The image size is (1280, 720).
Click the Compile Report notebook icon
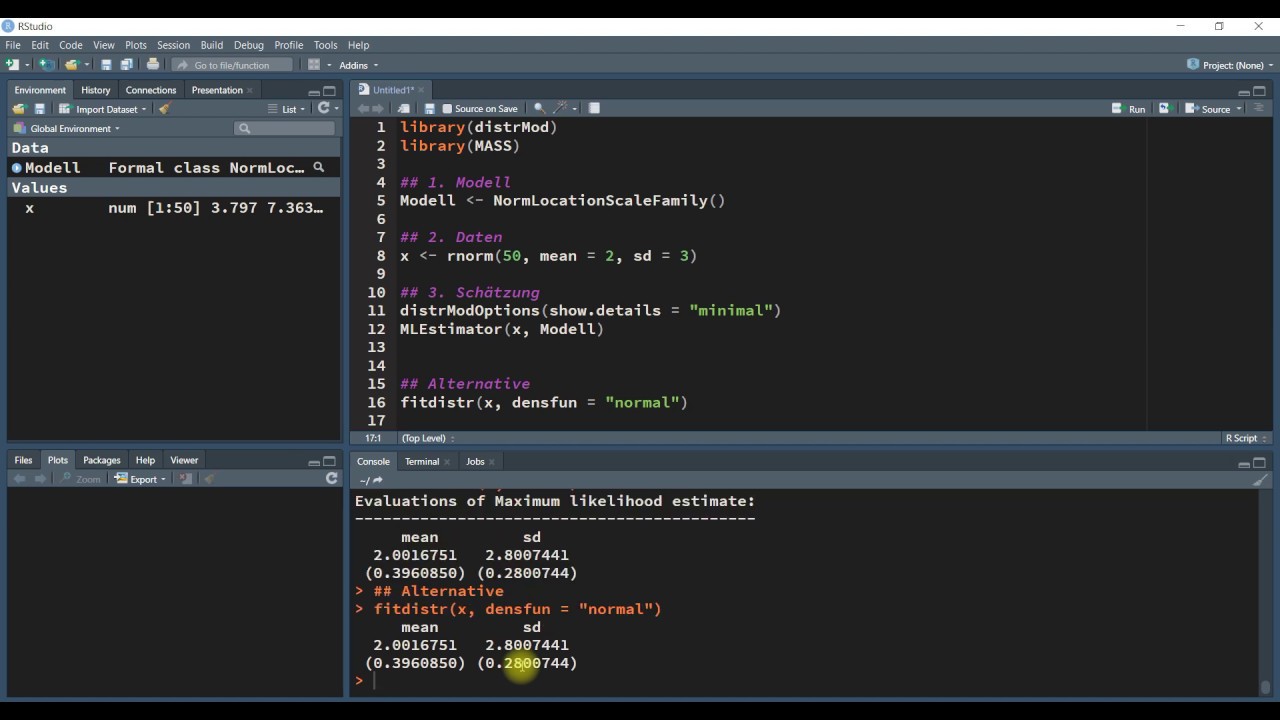tap(594, 108)
